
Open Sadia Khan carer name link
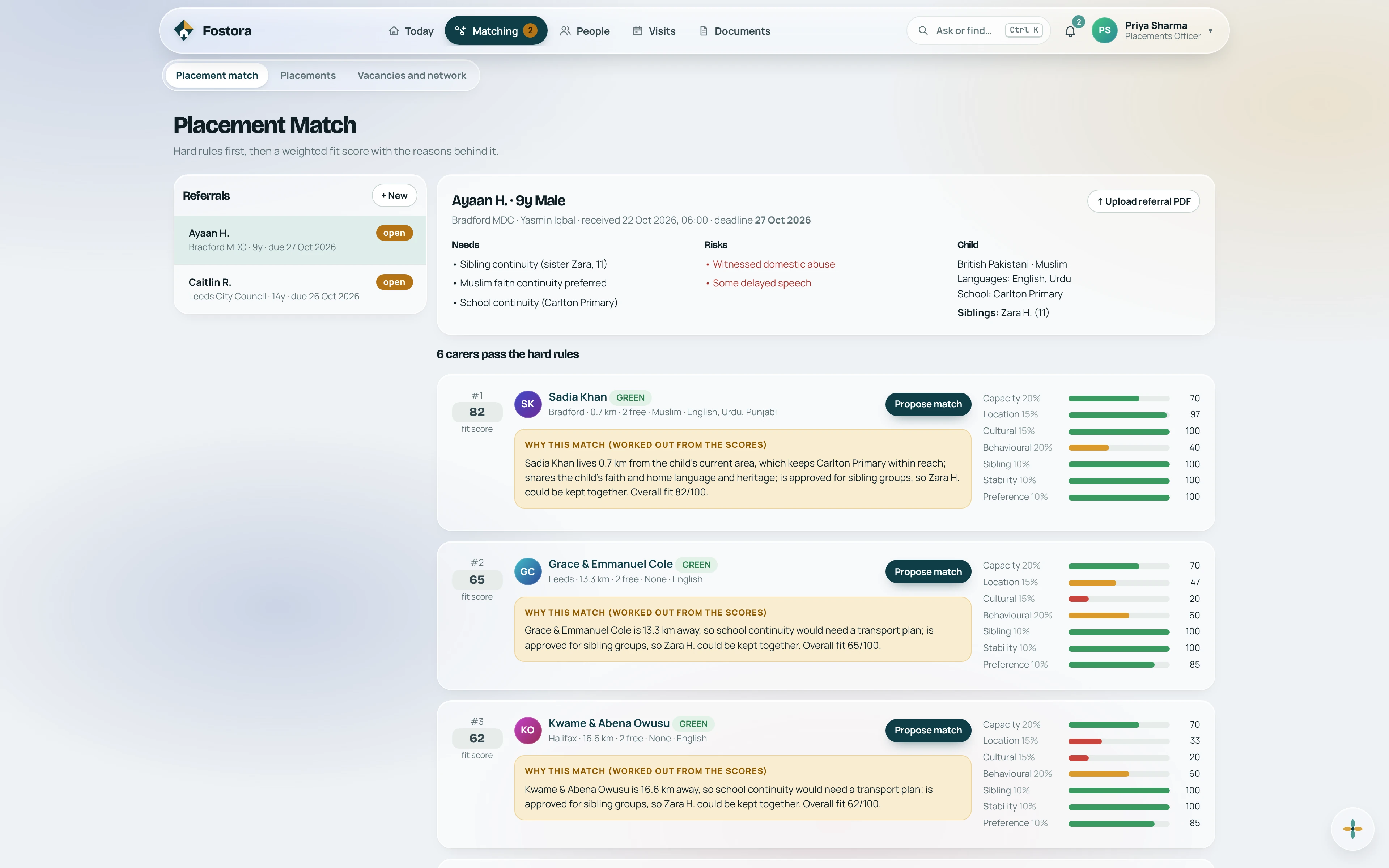(577, 397)
